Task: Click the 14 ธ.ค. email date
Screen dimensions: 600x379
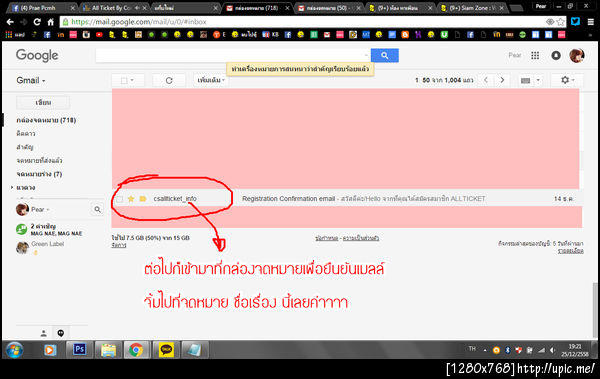Action: pos(563,199)
